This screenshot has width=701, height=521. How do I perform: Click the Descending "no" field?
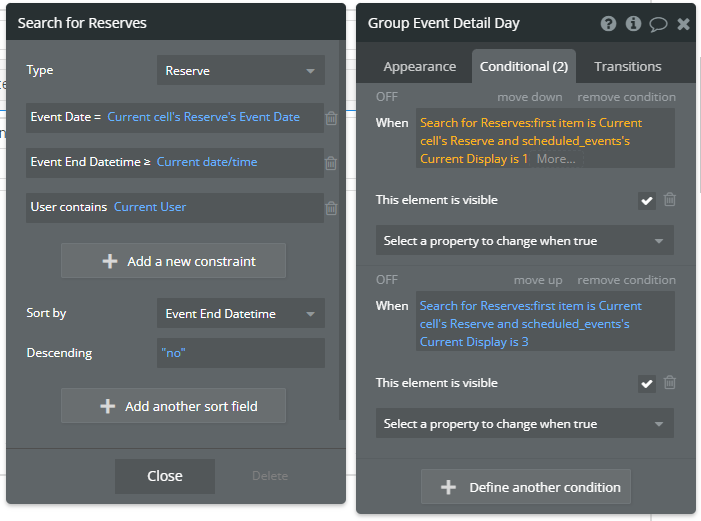[241, 353]
